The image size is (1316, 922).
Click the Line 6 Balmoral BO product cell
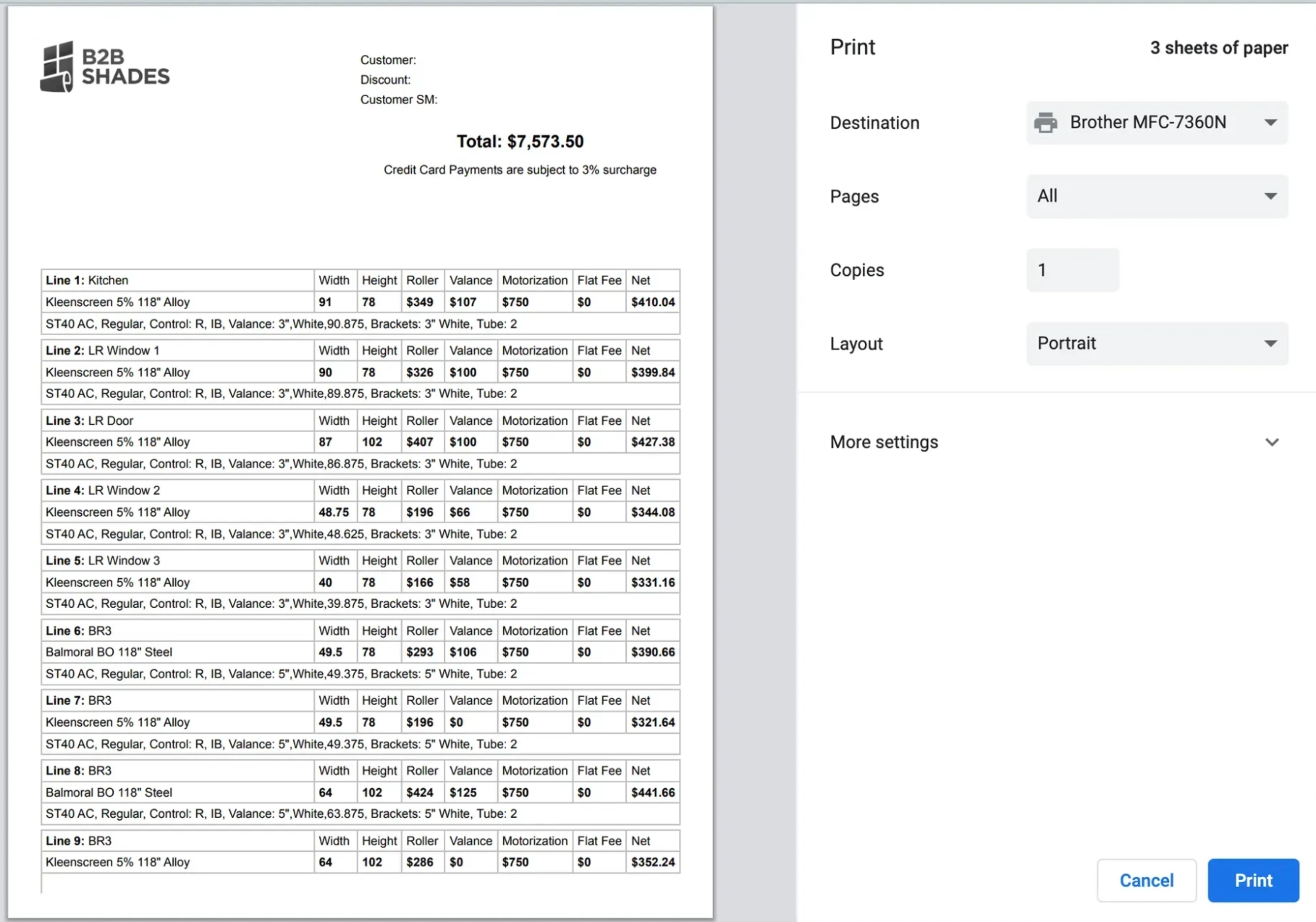[109, 652]
